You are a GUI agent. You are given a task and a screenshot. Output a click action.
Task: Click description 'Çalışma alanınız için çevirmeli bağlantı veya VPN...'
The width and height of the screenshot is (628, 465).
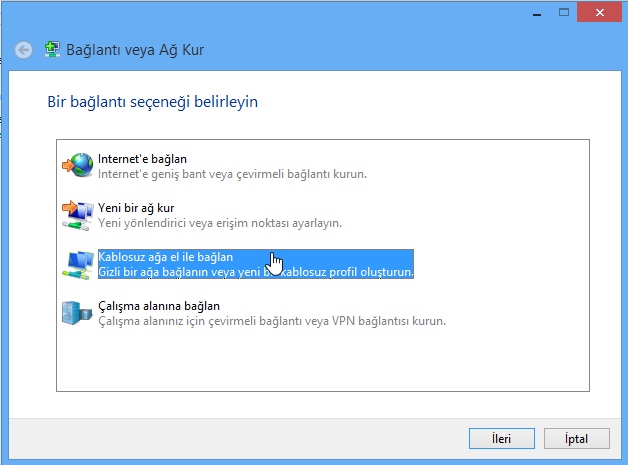[272, 321]
